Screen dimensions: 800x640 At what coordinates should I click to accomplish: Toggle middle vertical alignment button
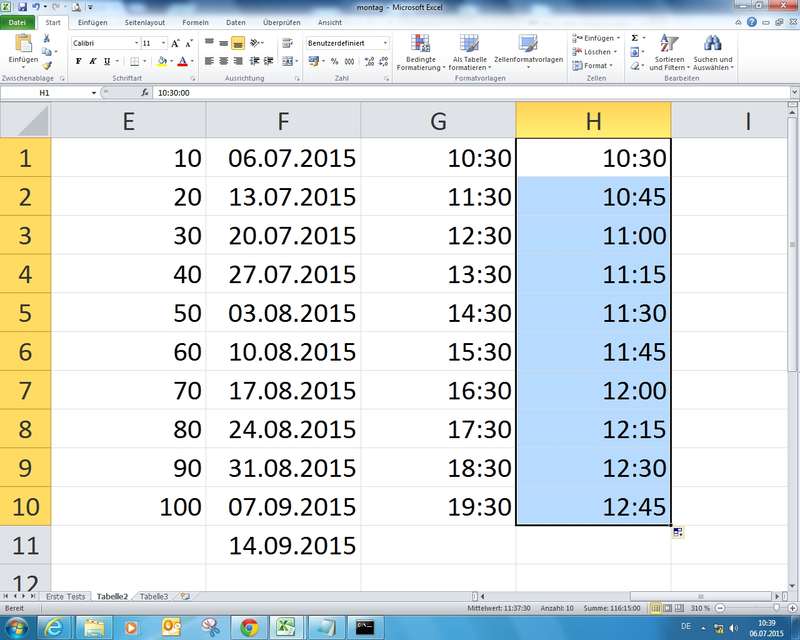point(223,43)
